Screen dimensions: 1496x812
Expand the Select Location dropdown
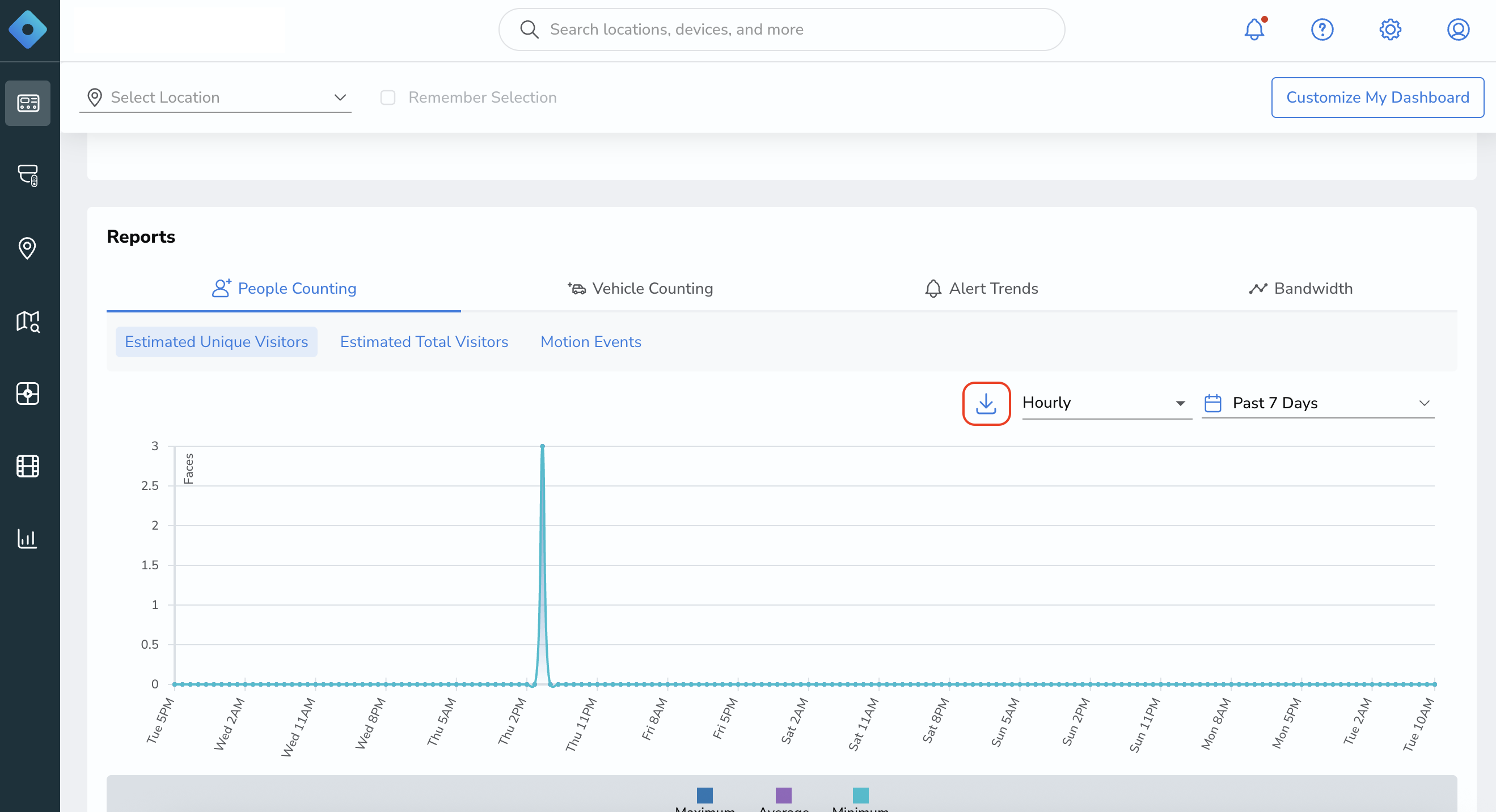215,97
